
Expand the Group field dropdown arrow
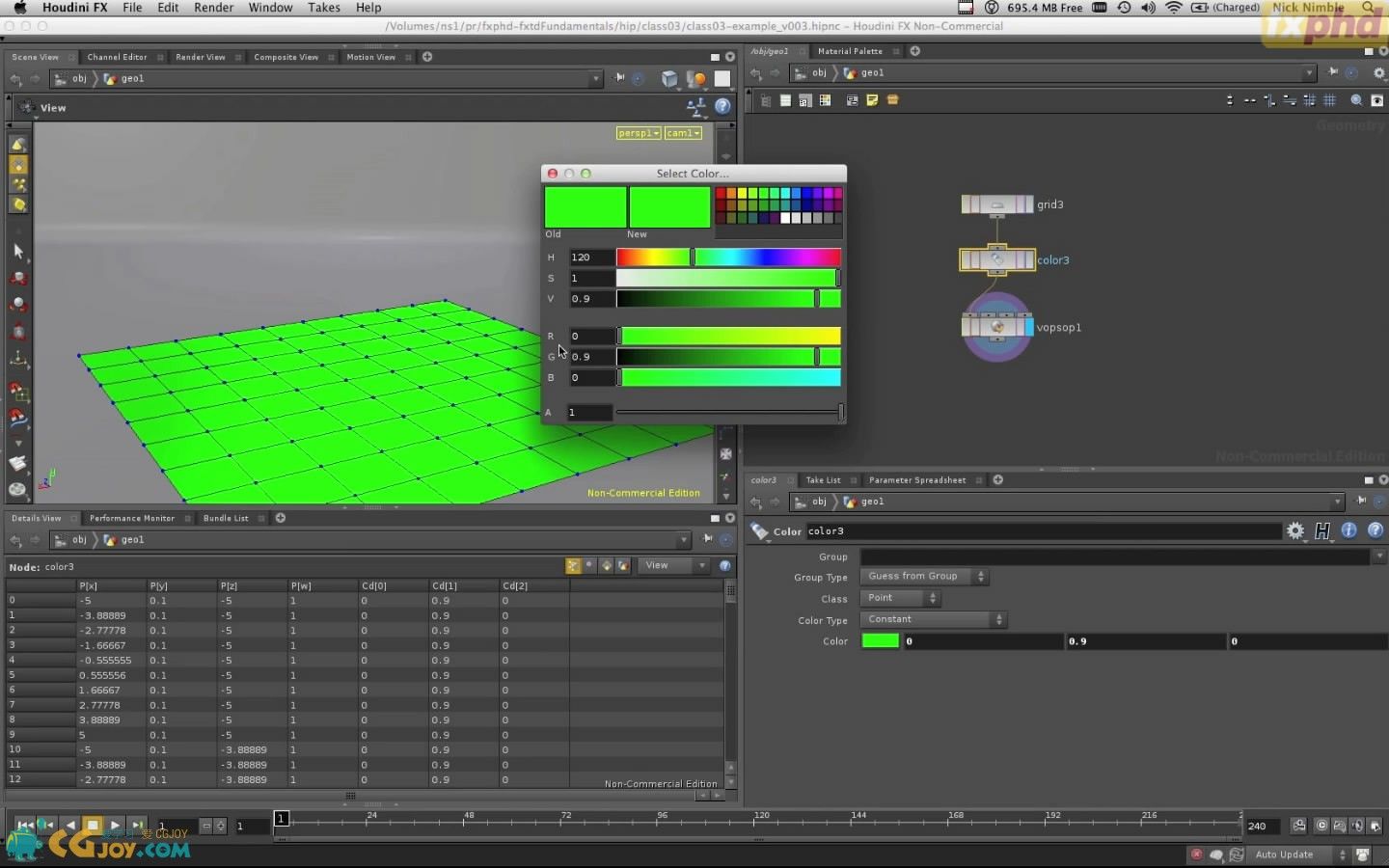1380,556
